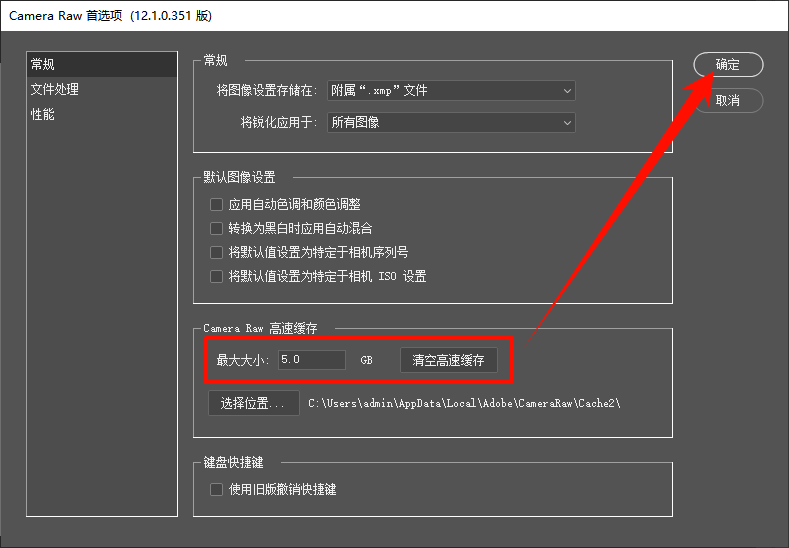Click the 默认图像设置 group heading
This screenshot has height=548, width=789.
click(x=239, y=177)
